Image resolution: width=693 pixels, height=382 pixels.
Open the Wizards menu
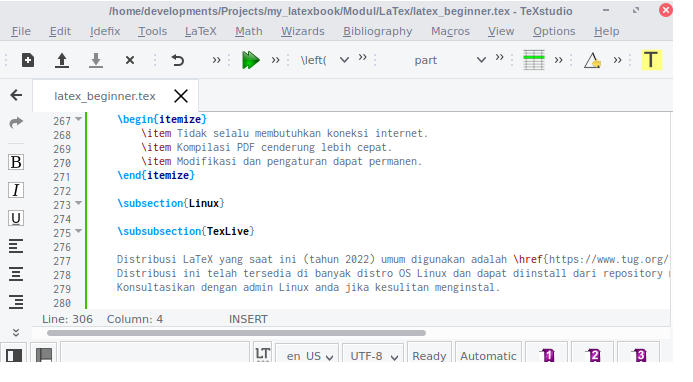coord(303,31)
